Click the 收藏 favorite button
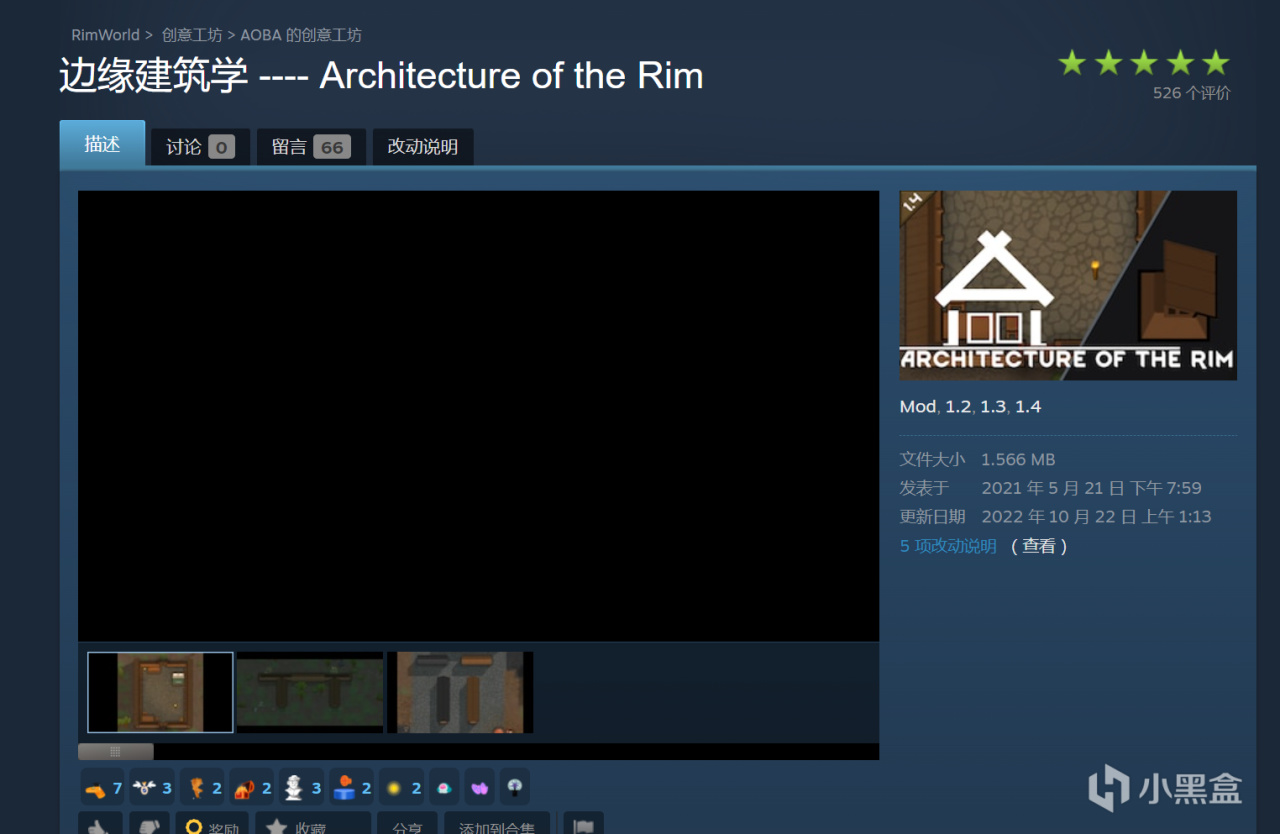The image size is (1280, 834). click(x=313, y=823)
